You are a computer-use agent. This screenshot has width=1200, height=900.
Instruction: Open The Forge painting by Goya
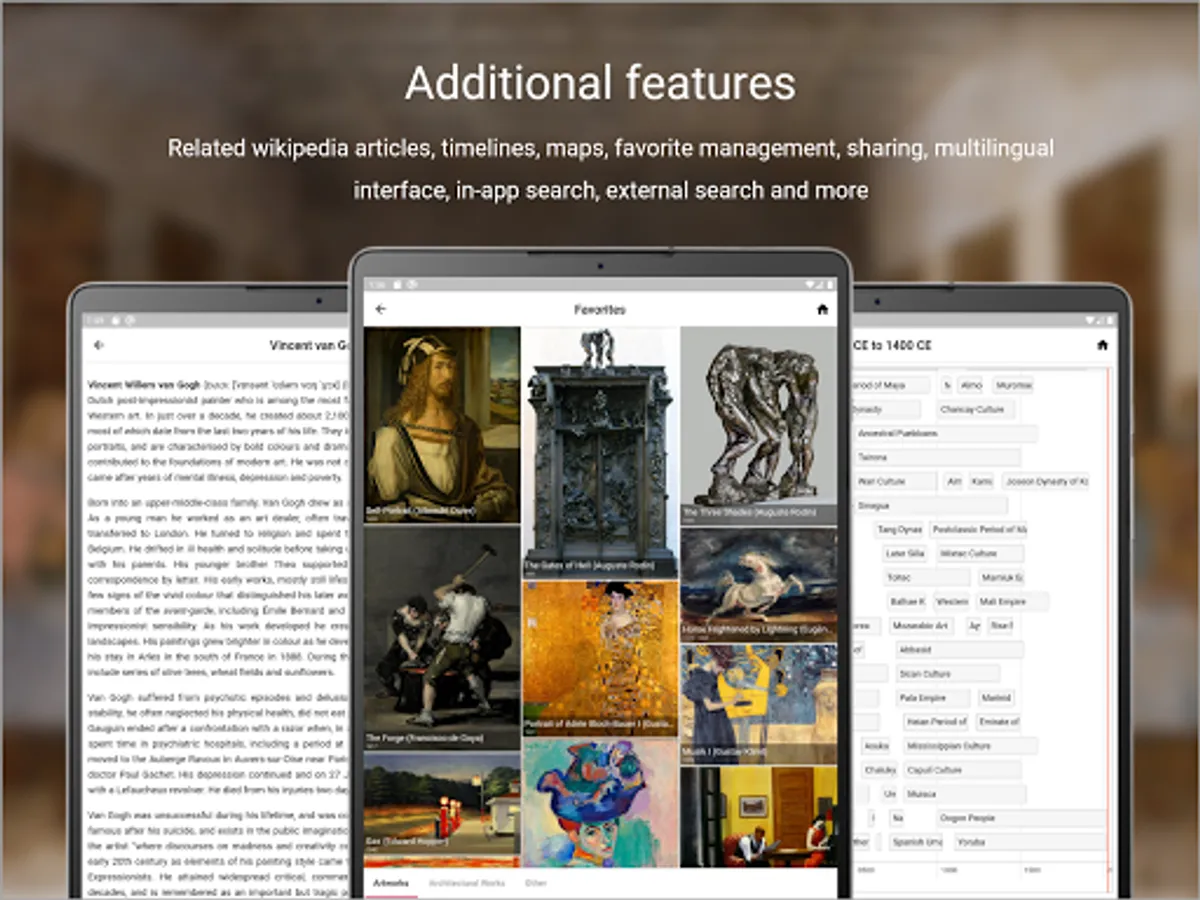442,637
